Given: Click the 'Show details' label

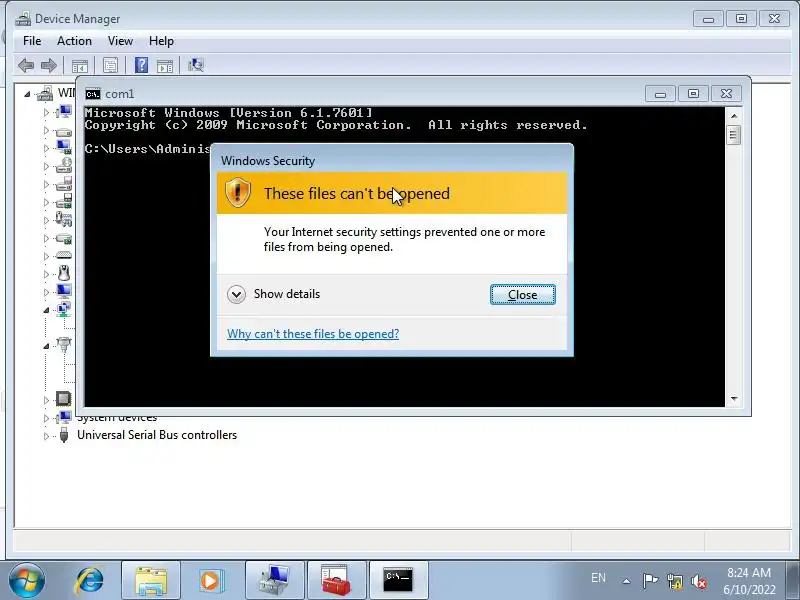Looking at the screenshot, I should click(287, 294).
